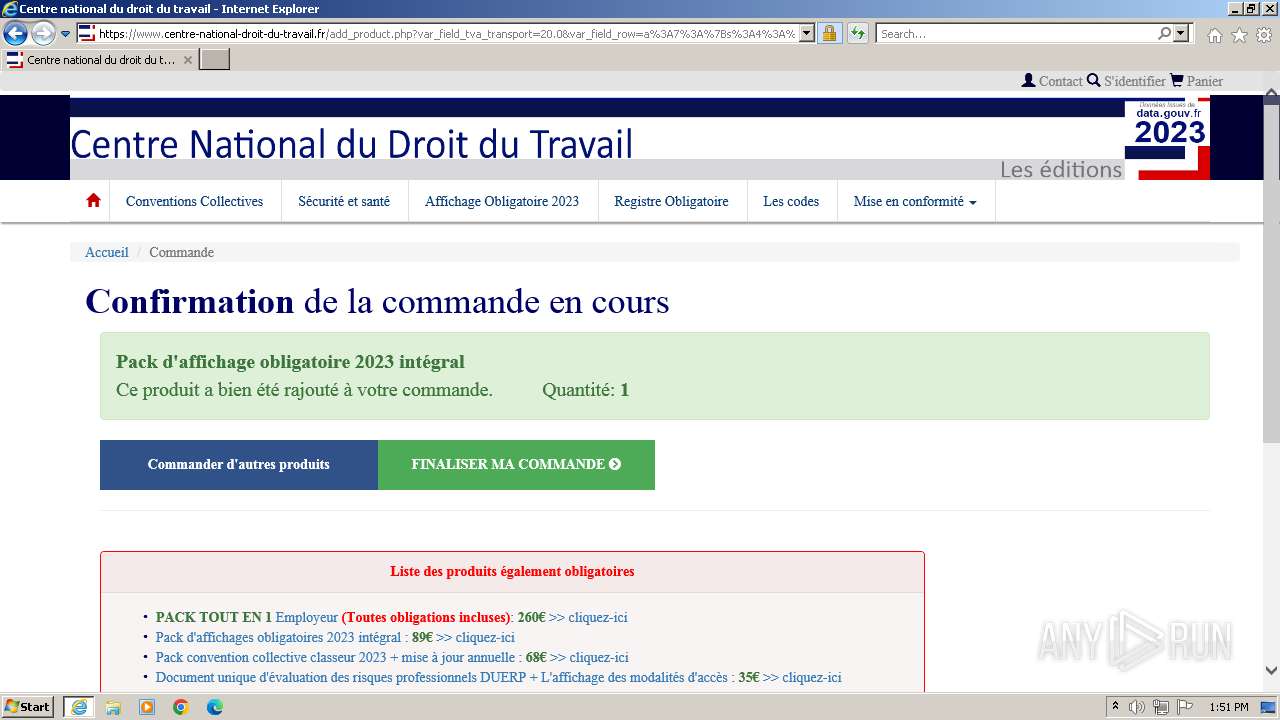The width and height of the screenshot is (1280, 720).
Task: Open Document unique DUERP 35€ link
Action: pyautogui.click(x=499, y=677)
